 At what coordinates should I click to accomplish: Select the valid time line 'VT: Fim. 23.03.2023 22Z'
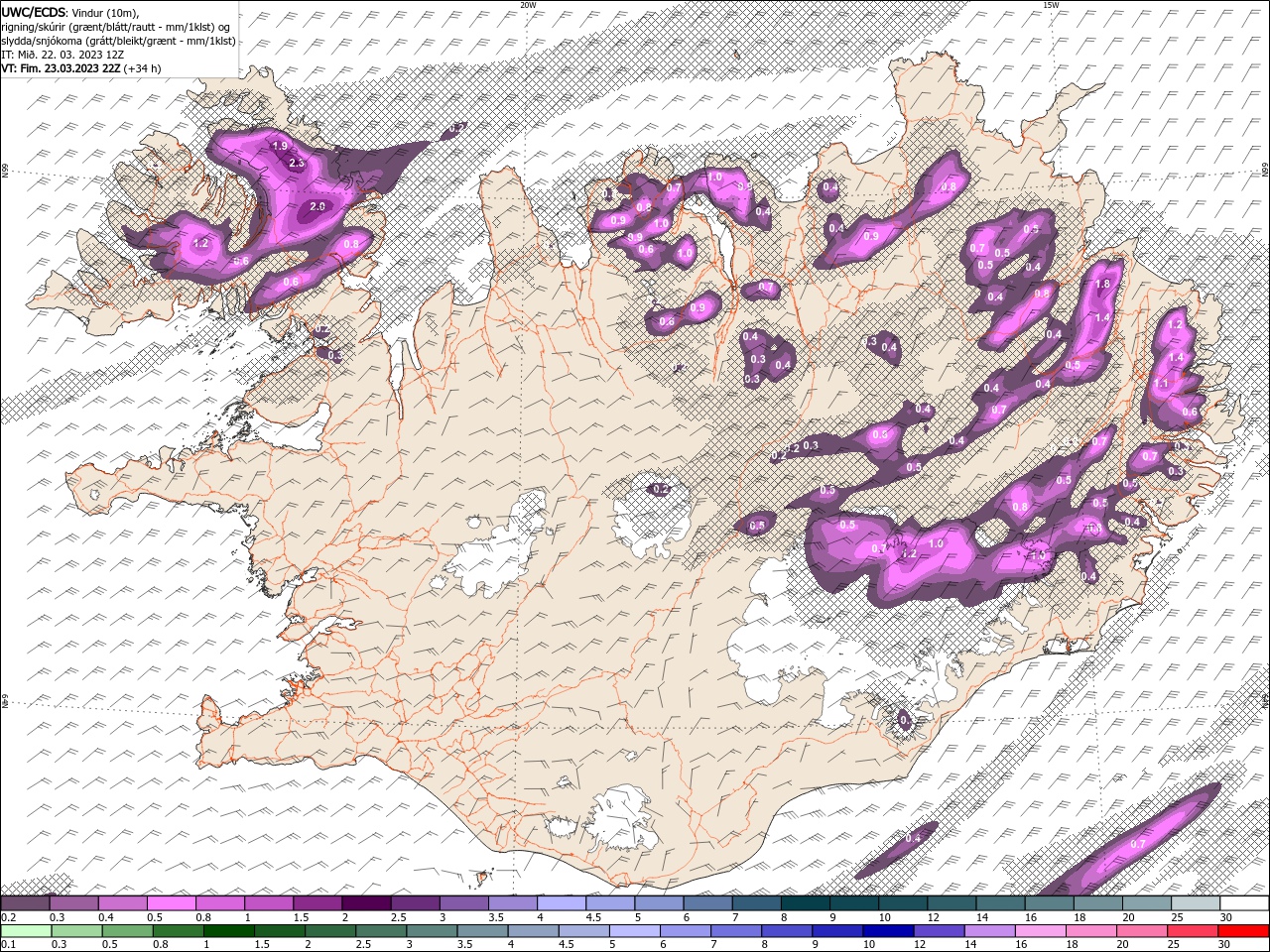click(x=62, y=68)
